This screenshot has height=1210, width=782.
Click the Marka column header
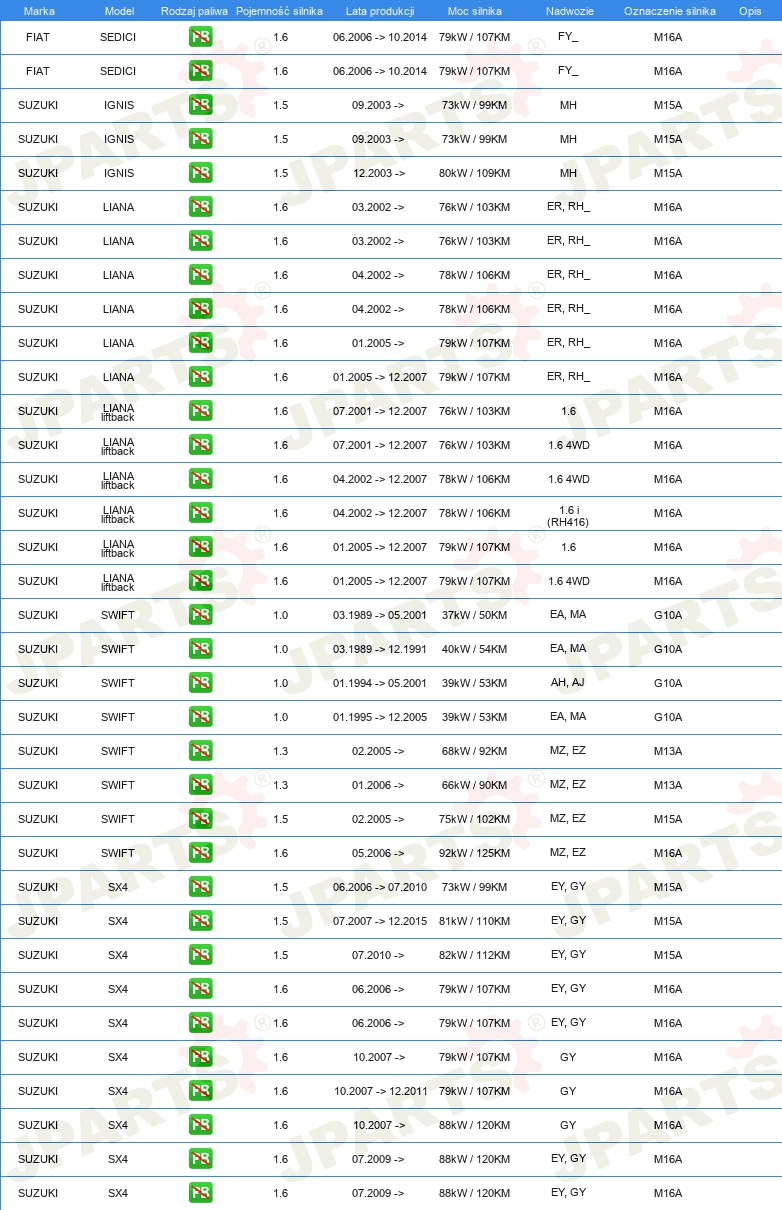coord(39,10)
